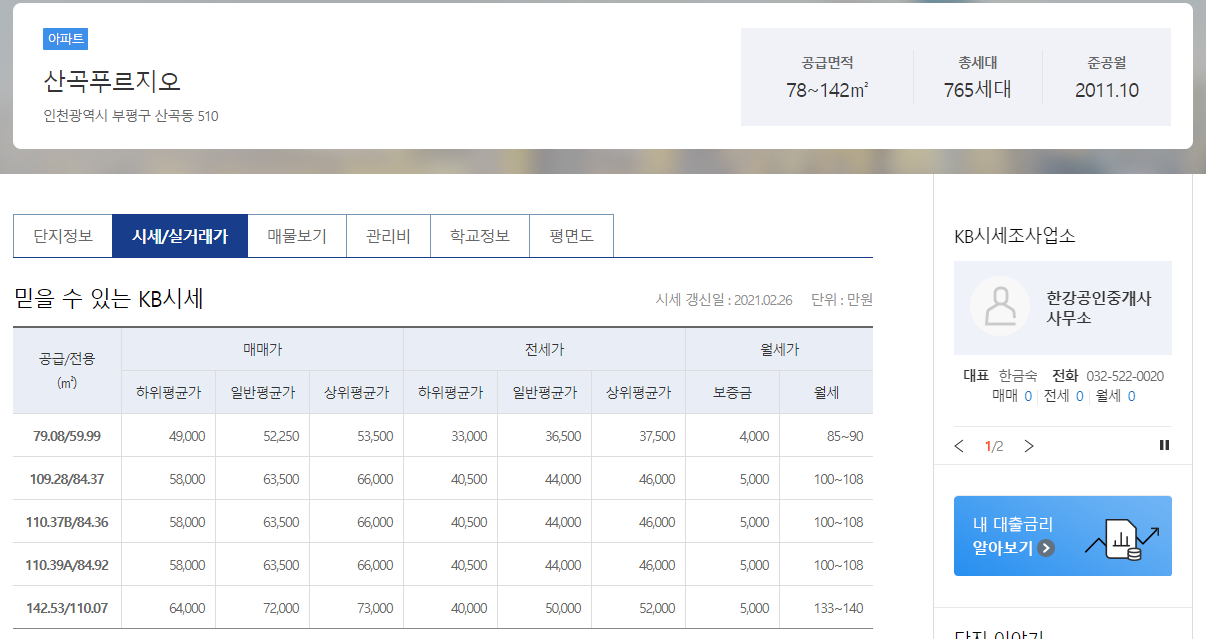Click 72,000 매매 일반평균가 value

[281, 608]
